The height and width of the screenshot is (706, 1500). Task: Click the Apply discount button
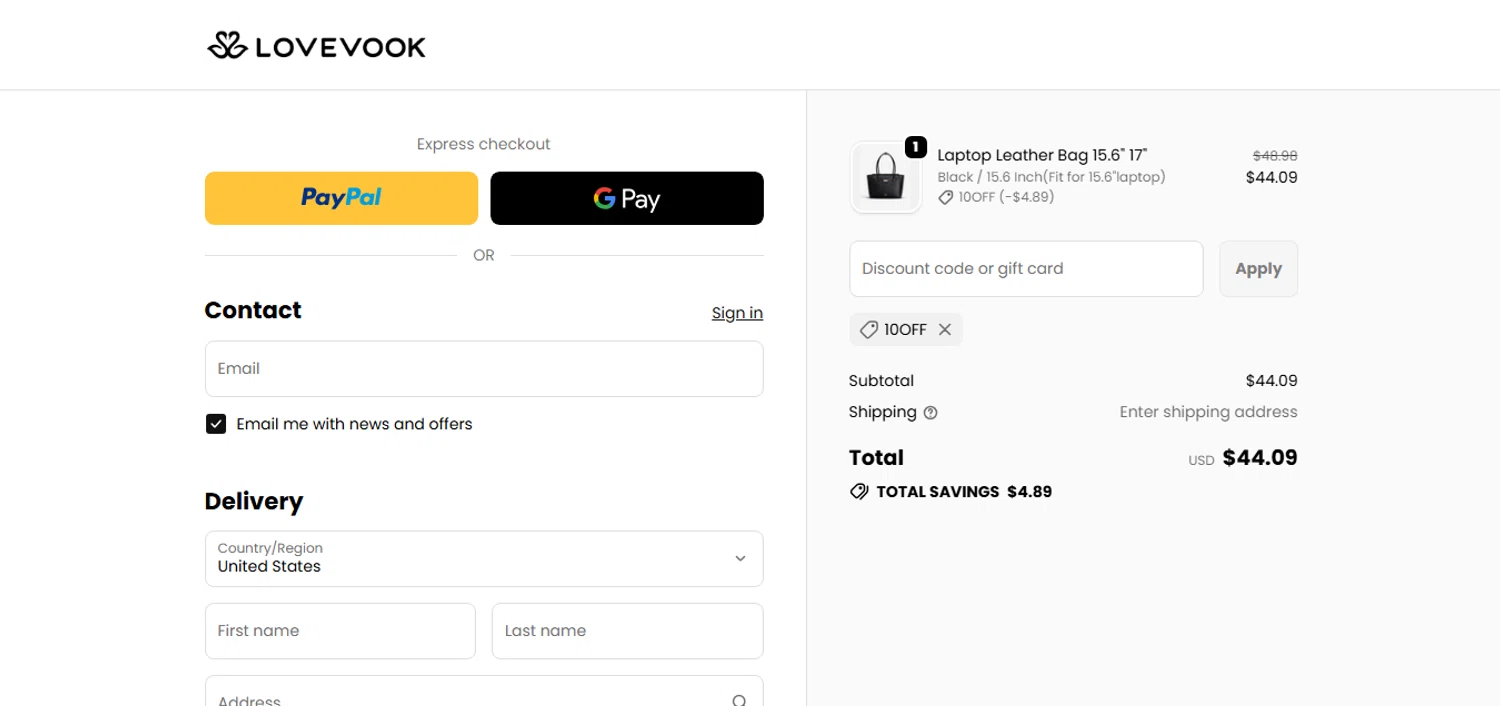coord(1258,269)
